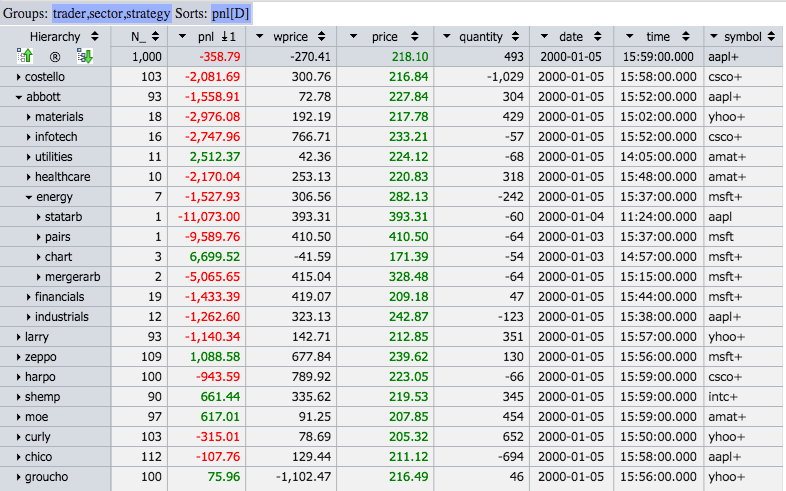Expand the materials sector under abbott
This screenshot has width=786, height=491.
tap(29, 117)
